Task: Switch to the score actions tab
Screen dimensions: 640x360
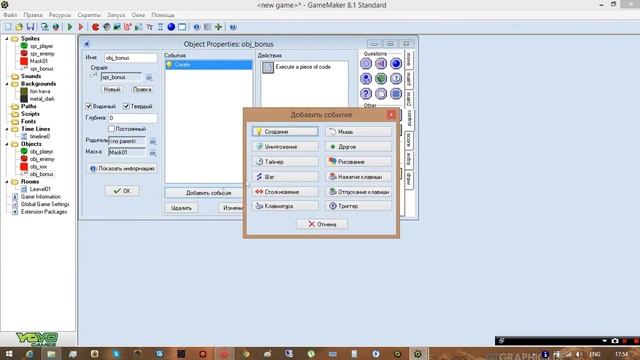Action: 409,140
